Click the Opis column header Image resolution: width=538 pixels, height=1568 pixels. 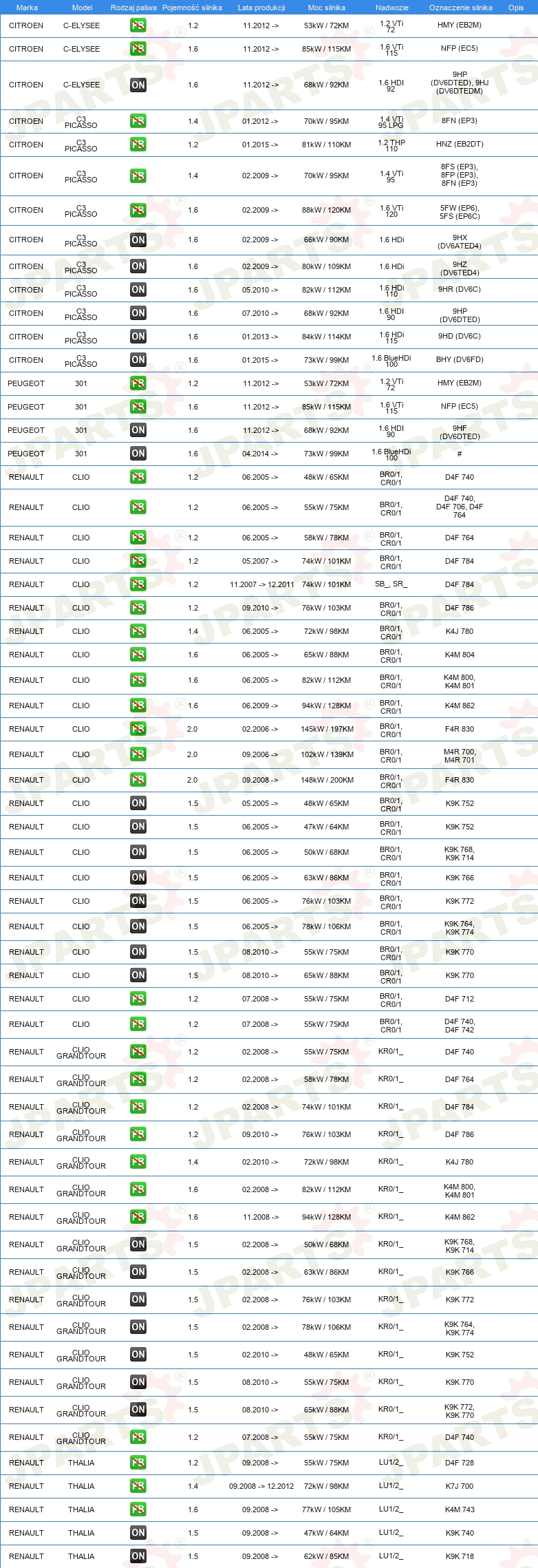tap(516, 8)
